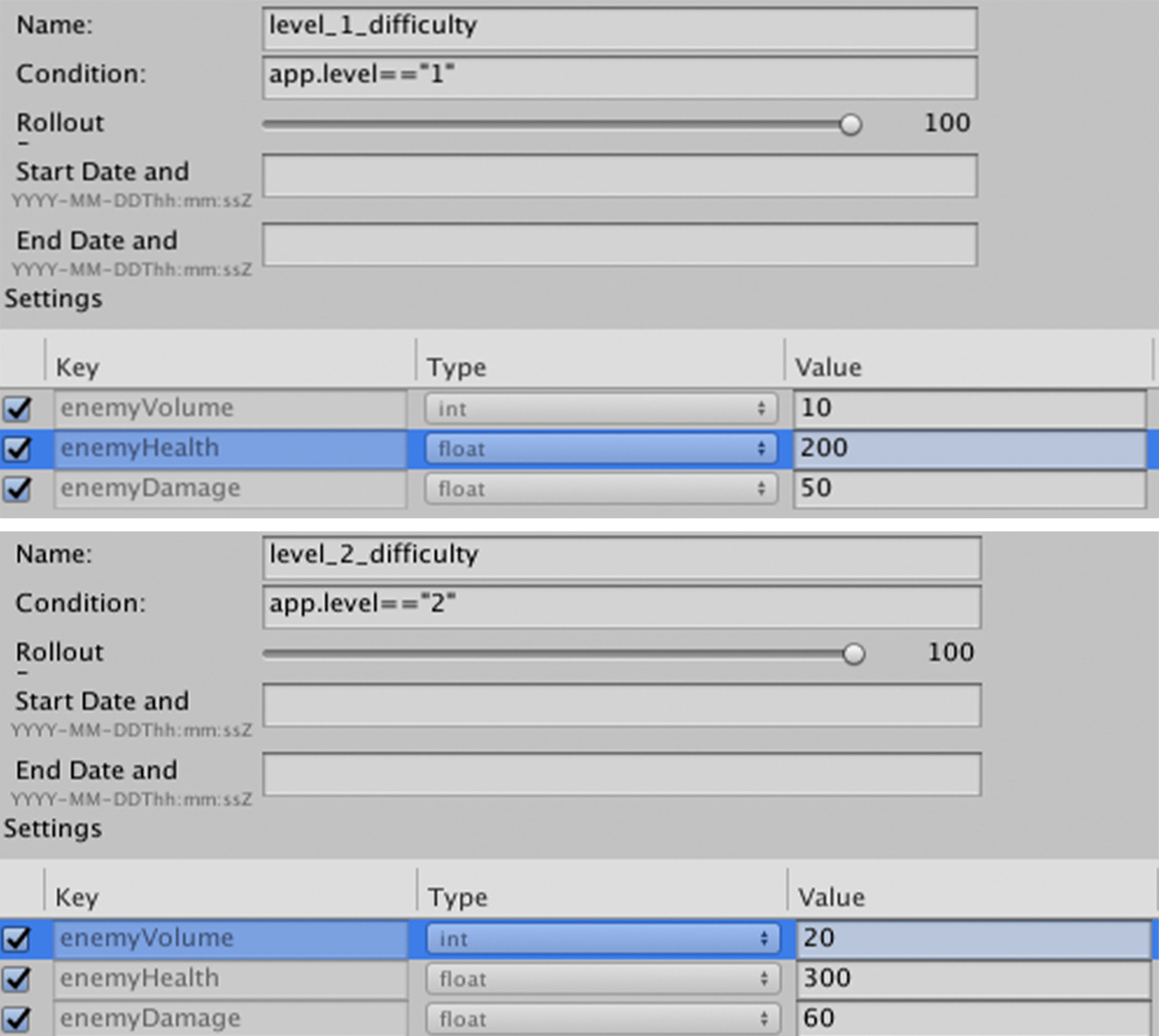Open float type dropdown for level_2 enemyHealth
Image resolution: width=1159 pixels, height=1036 pixels.
tap(603, 979)
